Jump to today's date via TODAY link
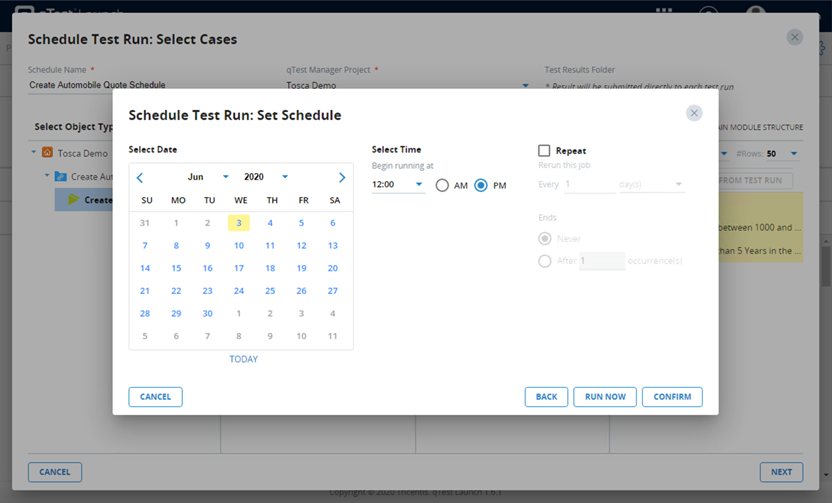Screen dimensions: 832x503 243,359
